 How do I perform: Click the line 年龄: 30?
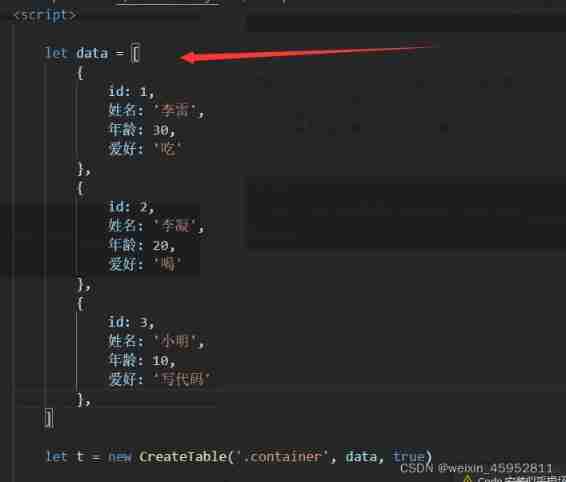(142, 129)
